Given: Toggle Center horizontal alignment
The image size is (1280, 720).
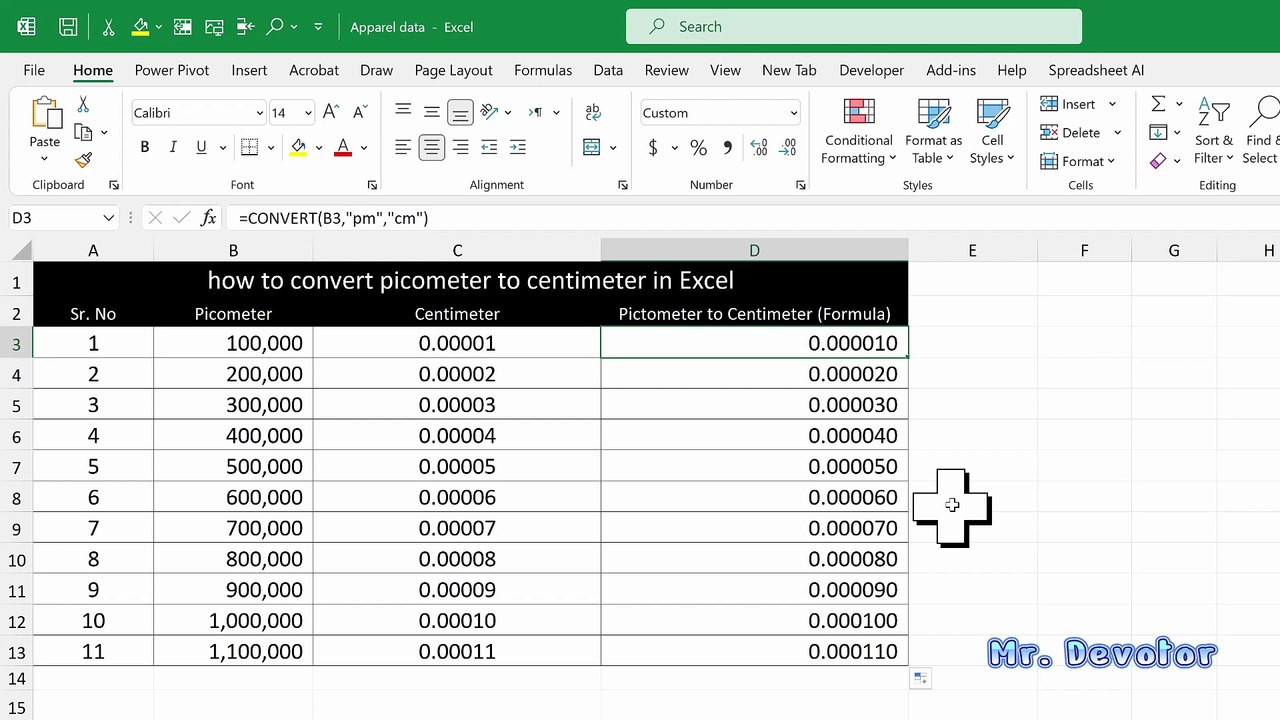Looking at the screenshot, I should pyautogui.click(x=432, y=148).
